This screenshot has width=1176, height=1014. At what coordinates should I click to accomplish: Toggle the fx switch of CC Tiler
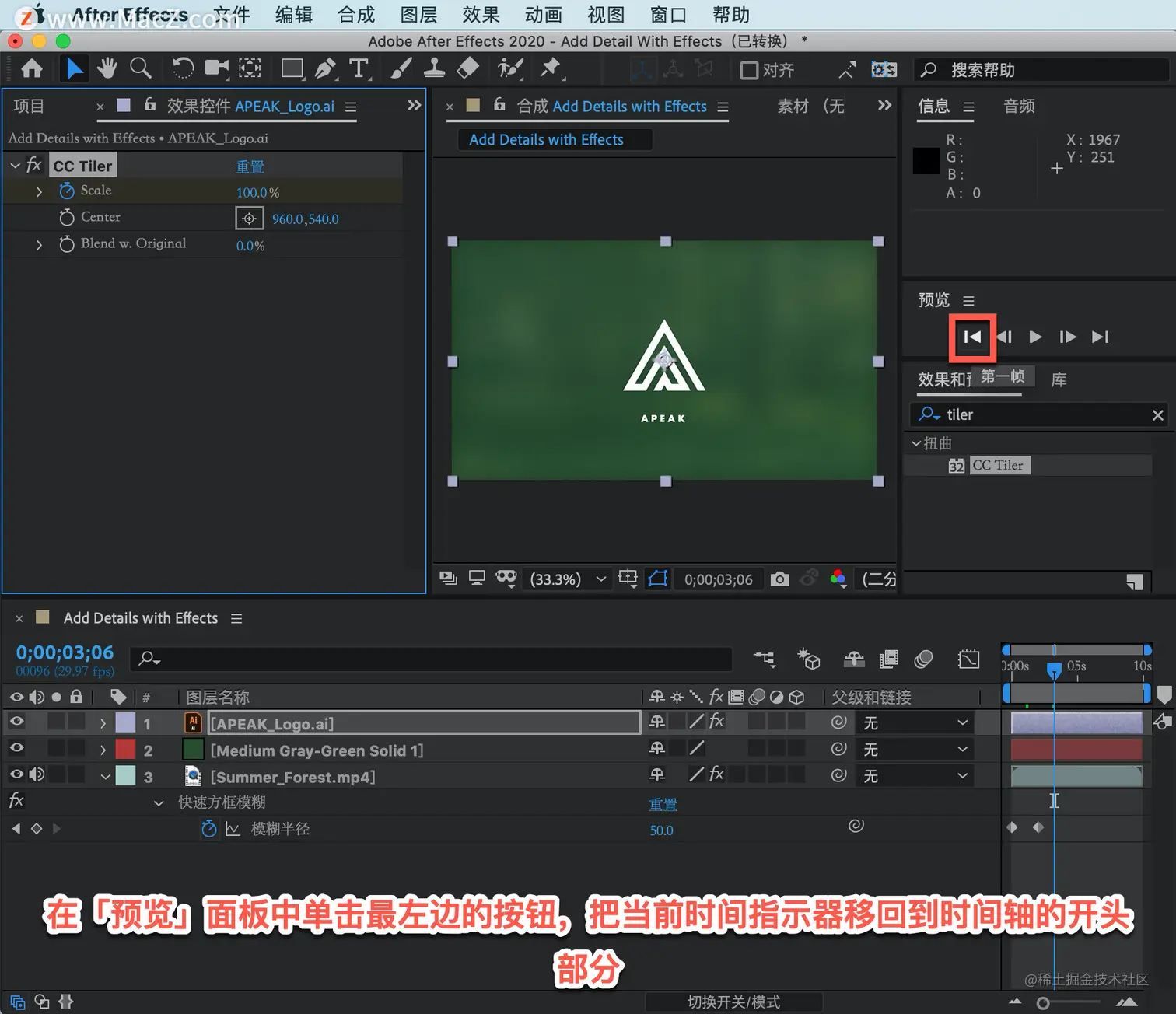pos(33,165)
